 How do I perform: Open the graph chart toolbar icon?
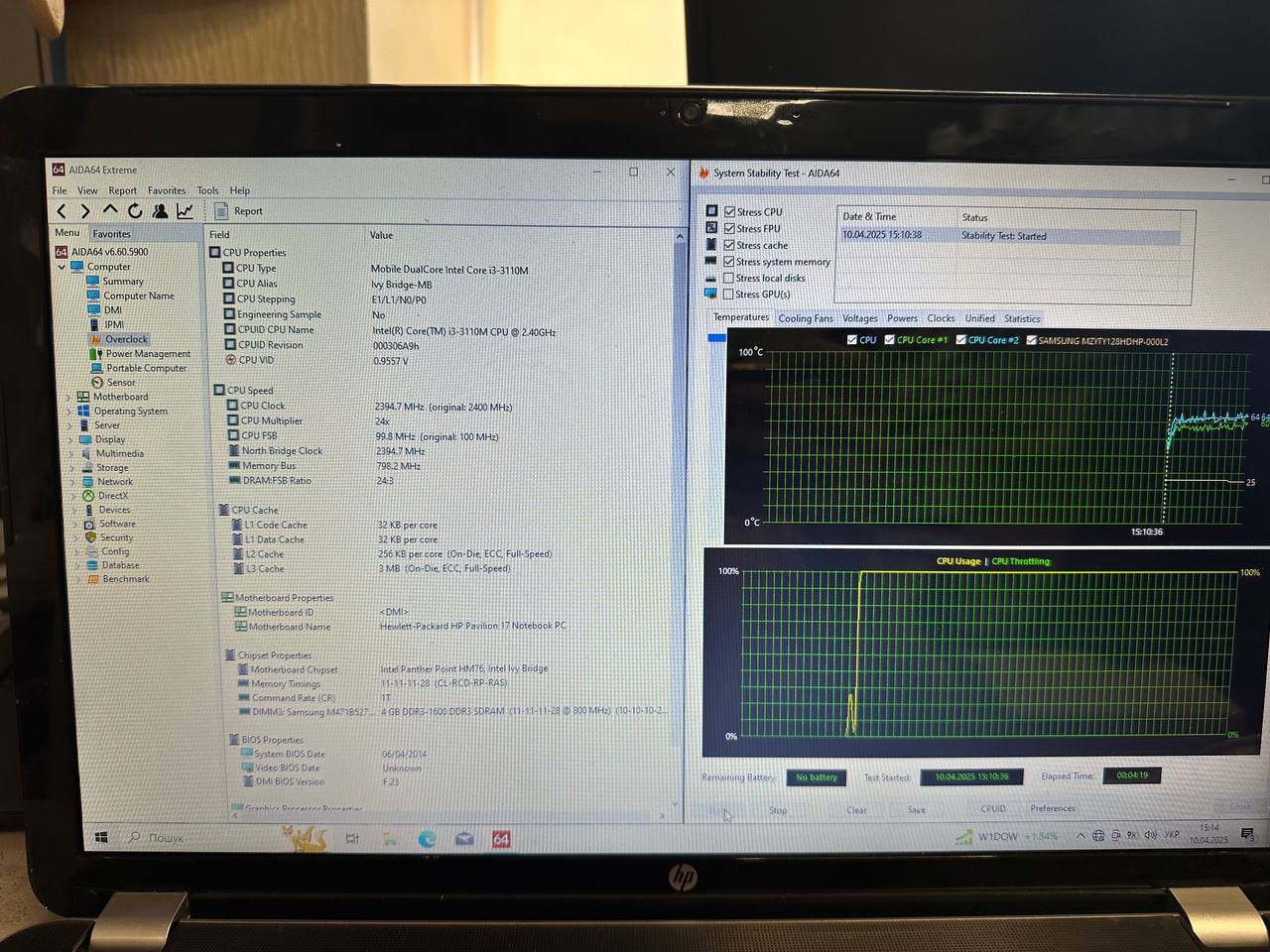(x=185, y=211)
